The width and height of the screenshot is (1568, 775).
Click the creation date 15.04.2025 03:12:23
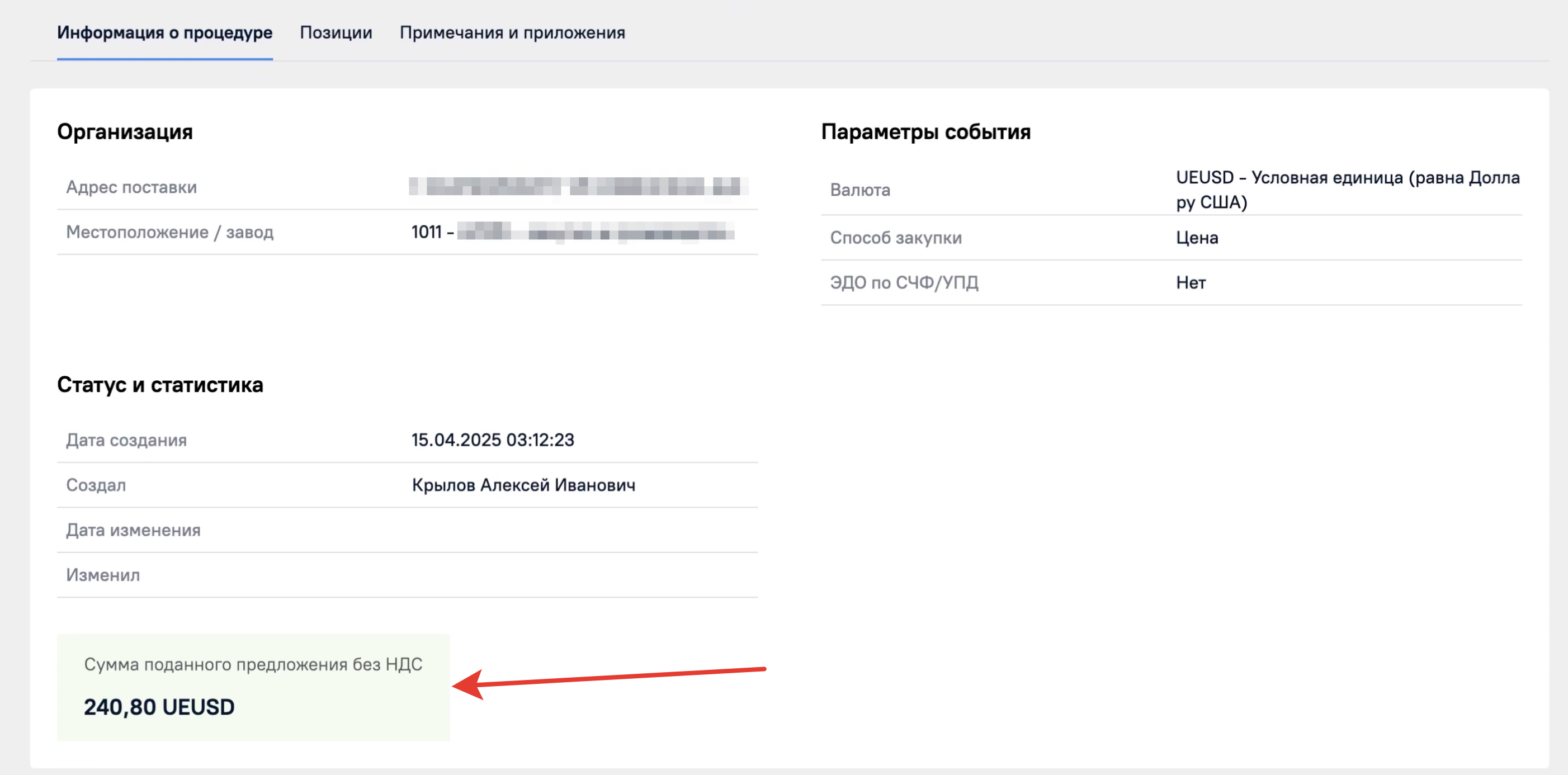pos(493,440)
